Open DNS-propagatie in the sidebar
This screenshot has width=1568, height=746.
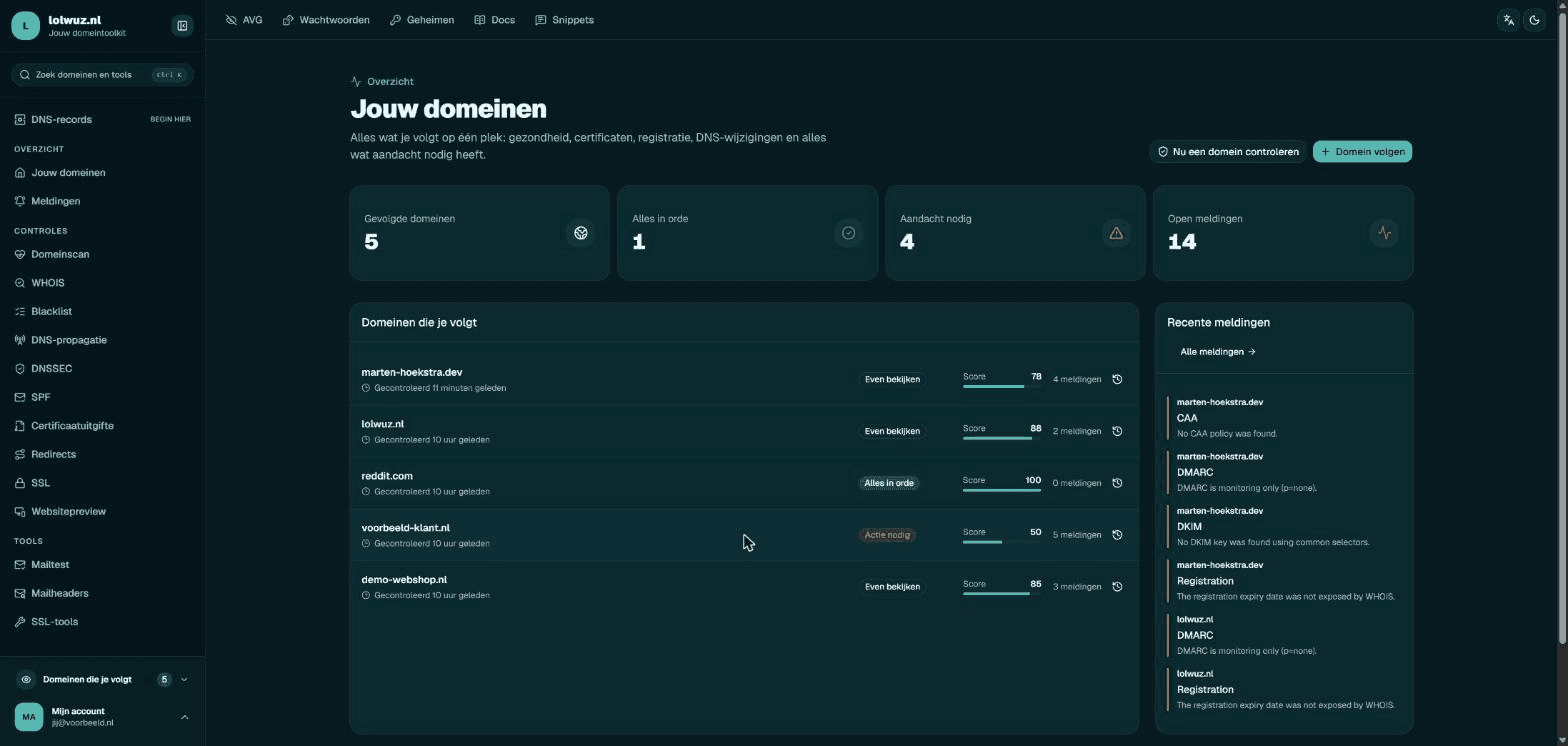[x=102, y=340]
